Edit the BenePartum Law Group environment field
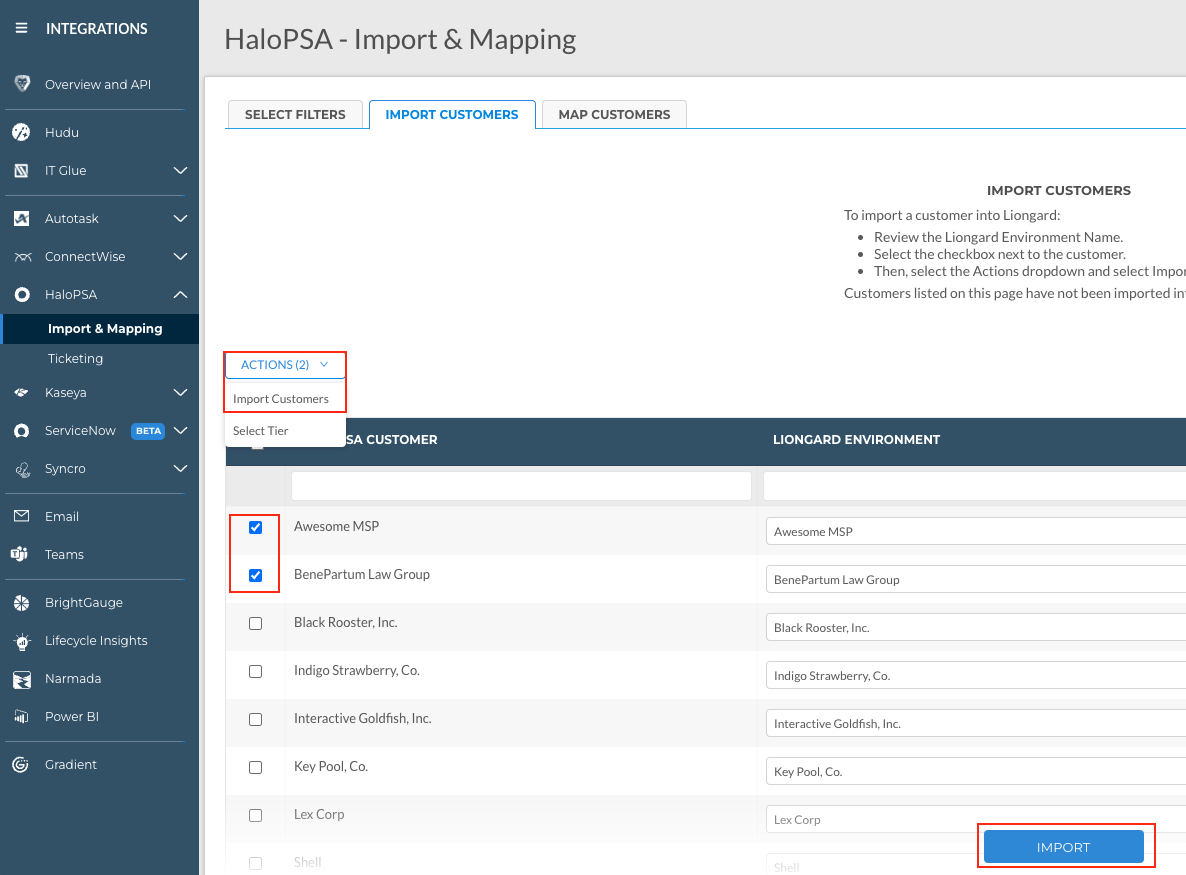 pyautogui.click(x=976, y=579)
